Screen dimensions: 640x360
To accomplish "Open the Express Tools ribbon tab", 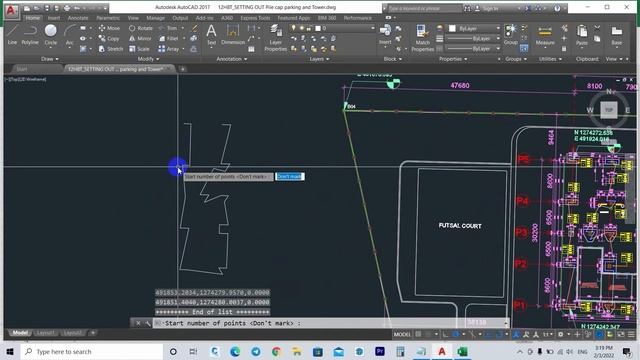I will click(255, 18).
